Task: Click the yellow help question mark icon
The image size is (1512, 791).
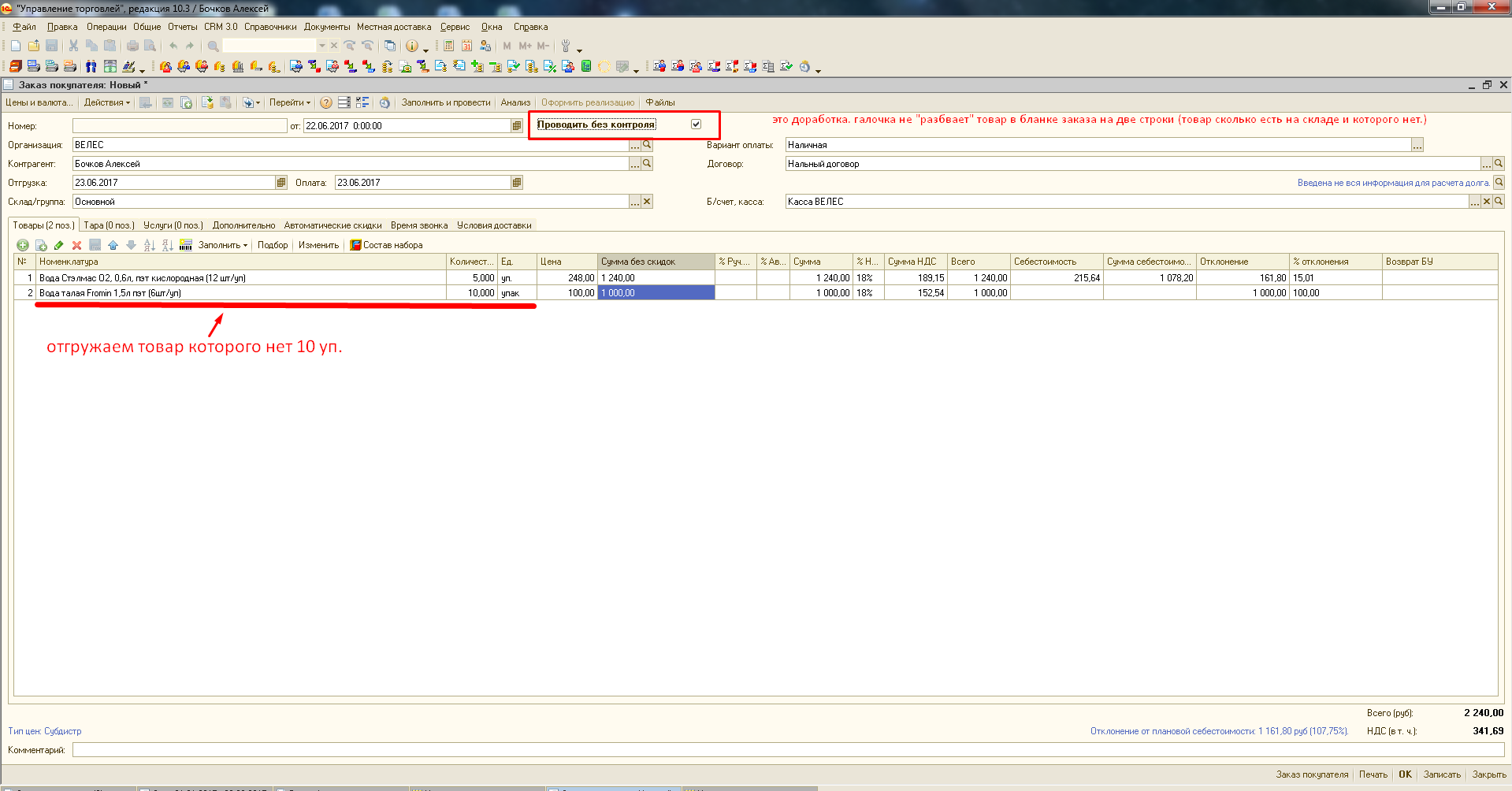Action: pos(325,102)
